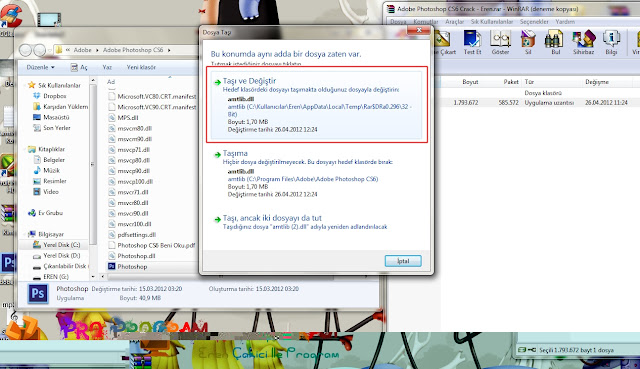Image resolution: width=640 pixels, height=369 pixels.
Task: Click Yaz in Explorer toolbar
Action: pos(107,67)
